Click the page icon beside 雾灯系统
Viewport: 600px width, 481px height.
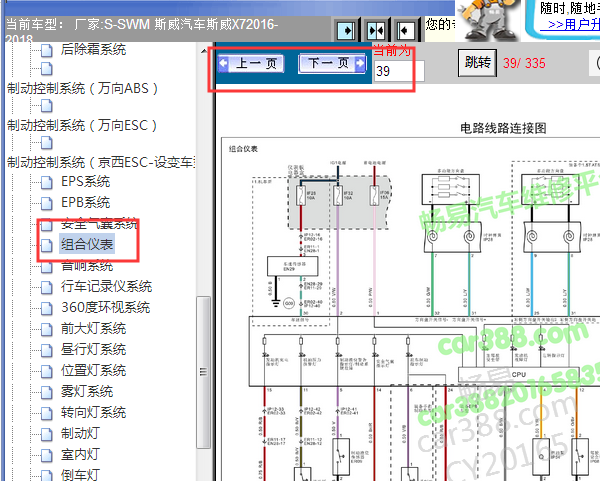[47, 393]
